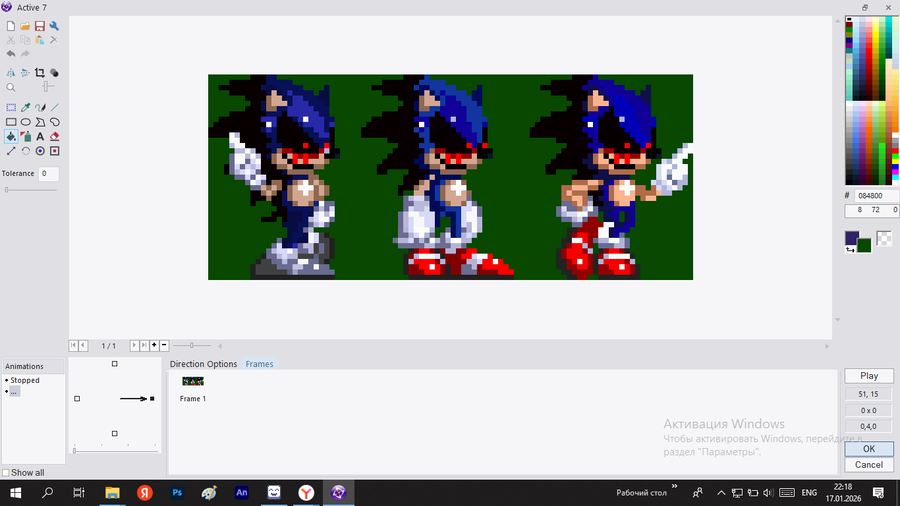Viewport: 900px width, 506px height.
Task: Open the editor options wrench icon
Action: [55, 26]
